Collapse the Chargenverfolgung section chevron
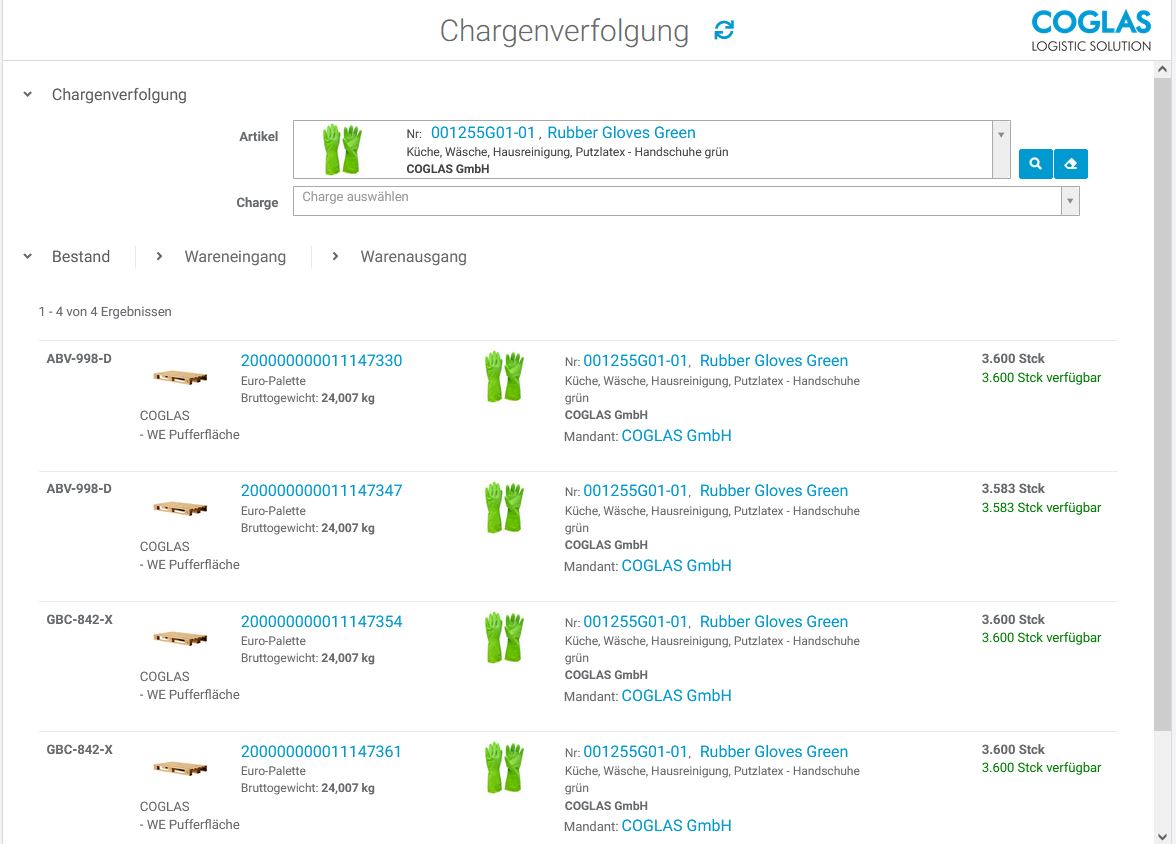The image size is (1176, 844). 28,95
